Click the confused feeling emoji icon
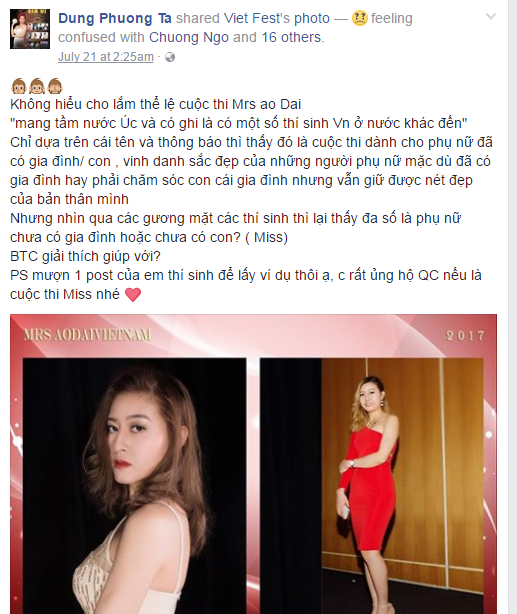517x614 pixels. [x=360, y=18]
